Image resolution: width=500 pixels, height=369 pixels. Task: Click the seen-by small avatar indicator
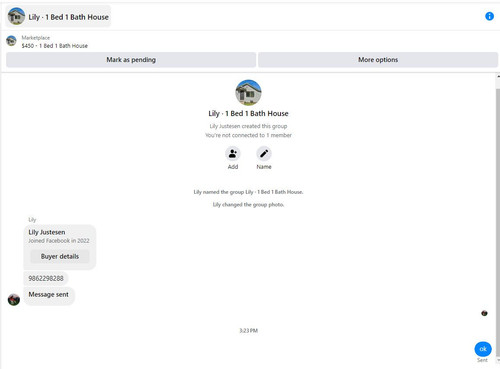point(484,313)
